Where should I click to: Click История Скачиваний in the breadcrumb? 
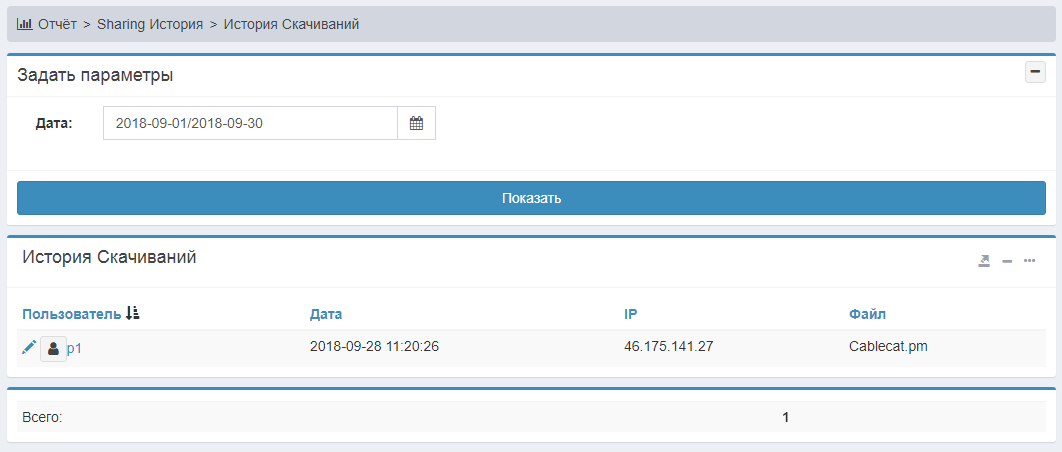(x=291, y=23)
